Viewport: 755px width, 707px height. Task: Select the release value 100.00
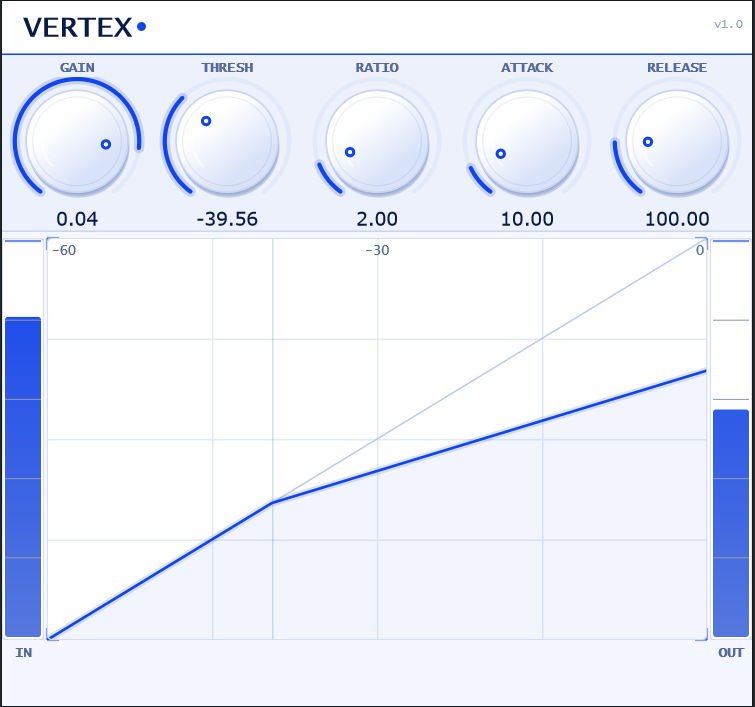(x=677, y=219)
